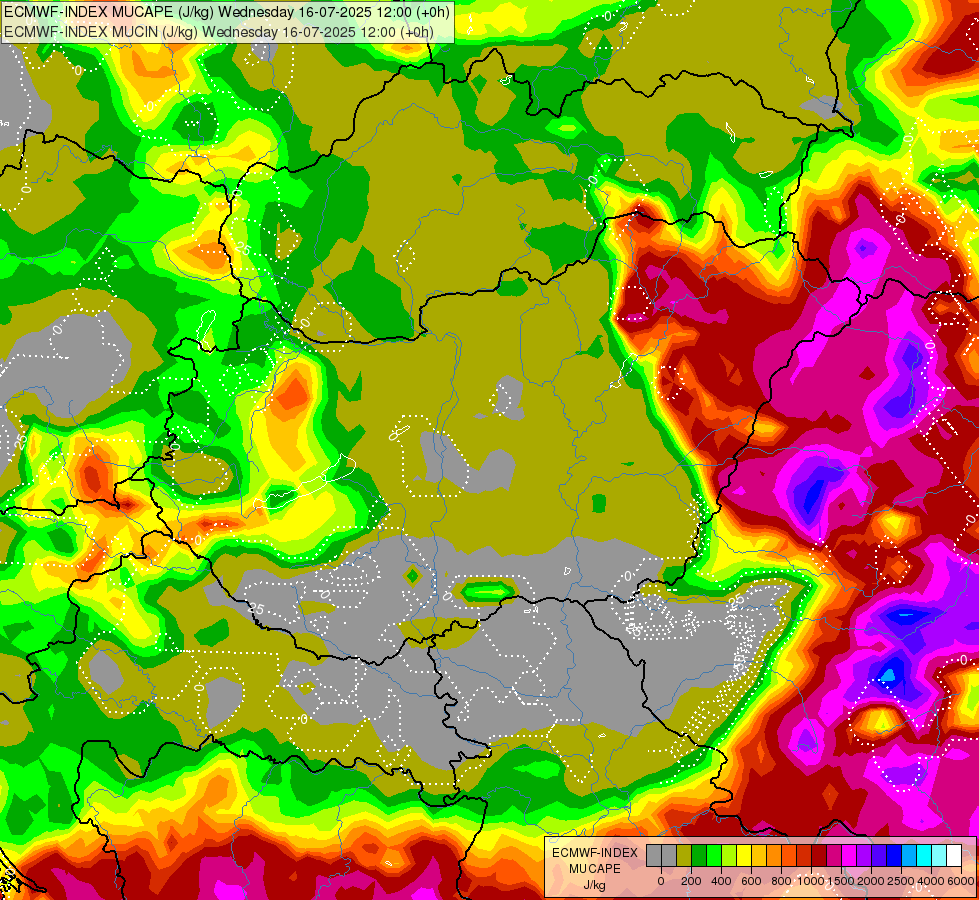Screen dimensions: 979x900
Task: Select the yellow legend swatch
Action: [744, 856]
